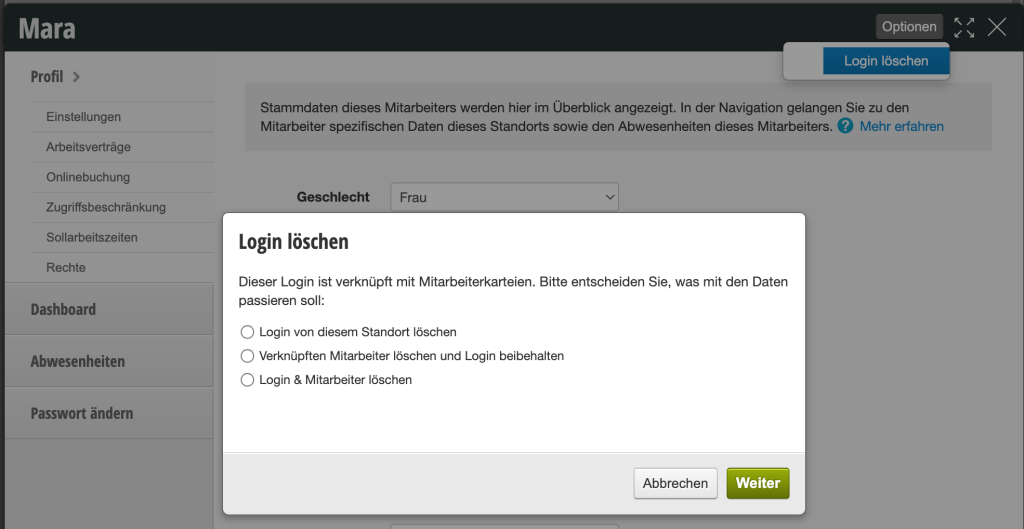Image resolution: width=1024 pixels, height=529 pixels.
Task: Follow the Mehr erfahren link
Action: pyautogui.click(x=901, y=126)
